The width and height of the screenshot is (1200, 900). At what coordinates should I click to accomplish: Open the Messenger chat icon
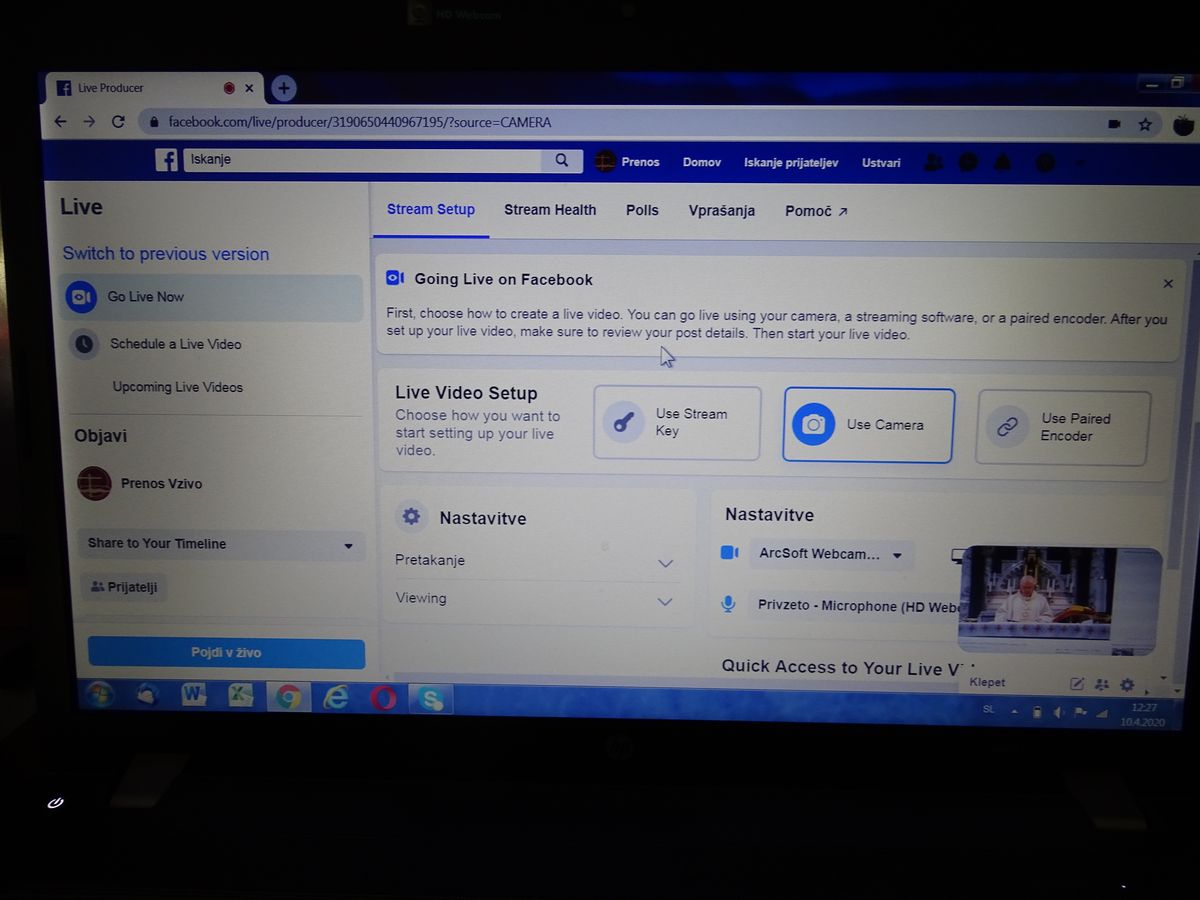pyautogui.click(x=967, y=162)
